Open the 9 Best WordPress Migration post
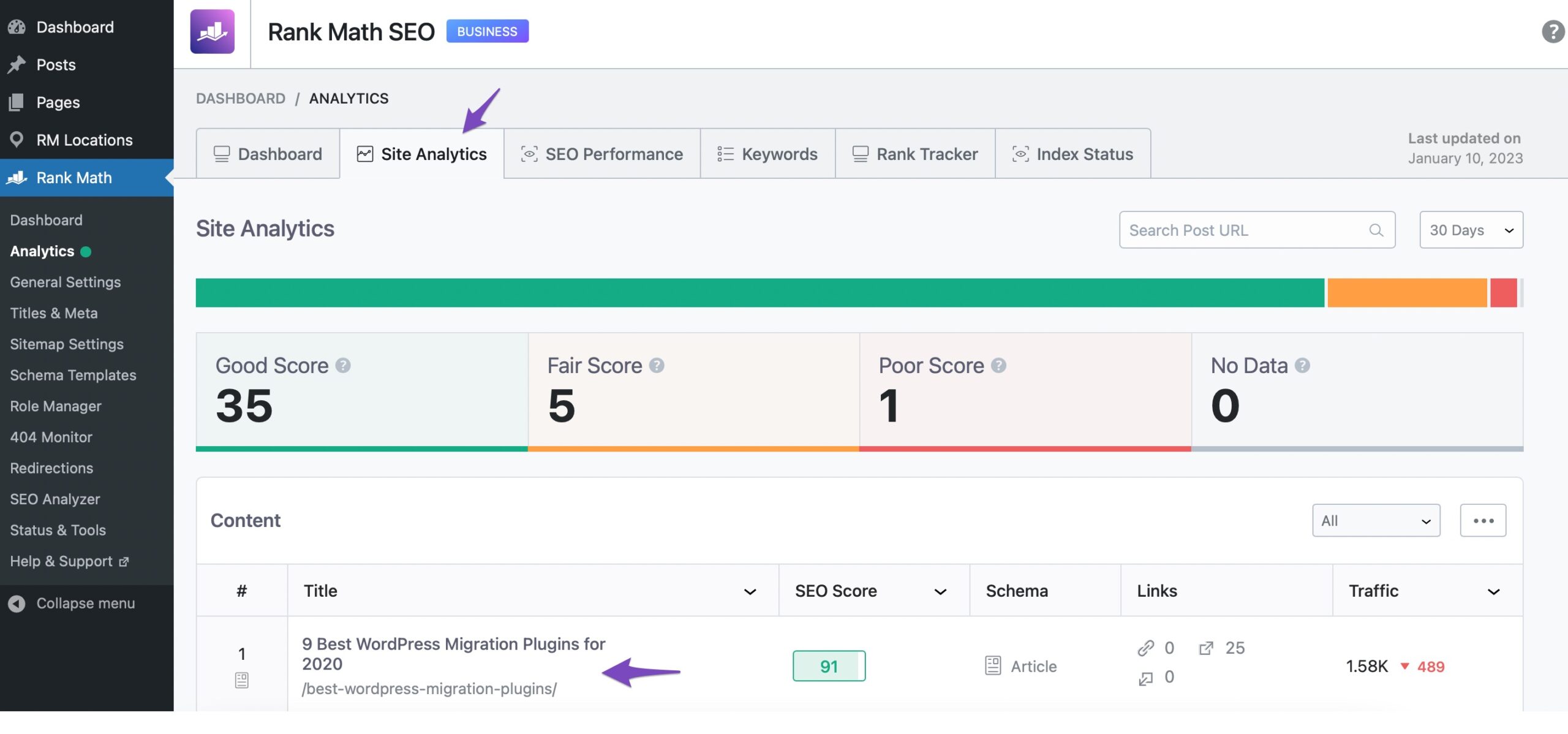This screenshot has height=734, width=1568. point(454,652)
